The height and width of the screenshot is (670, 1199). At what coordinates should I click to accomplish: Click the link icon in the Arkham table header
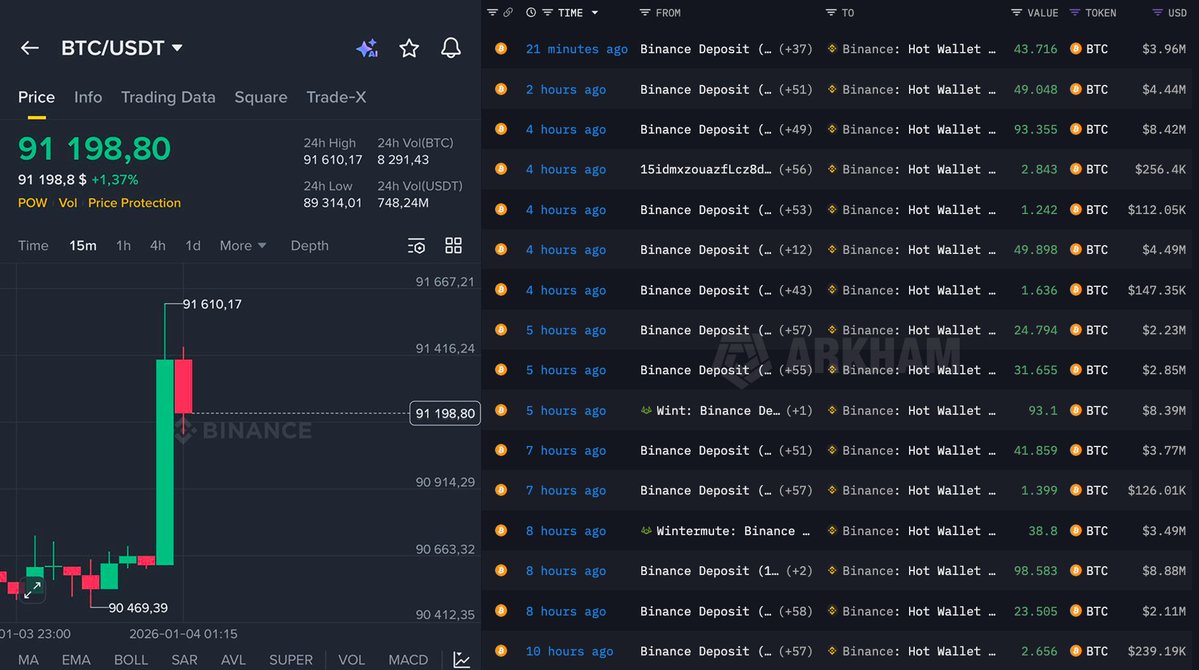click(x=509, y=12)
